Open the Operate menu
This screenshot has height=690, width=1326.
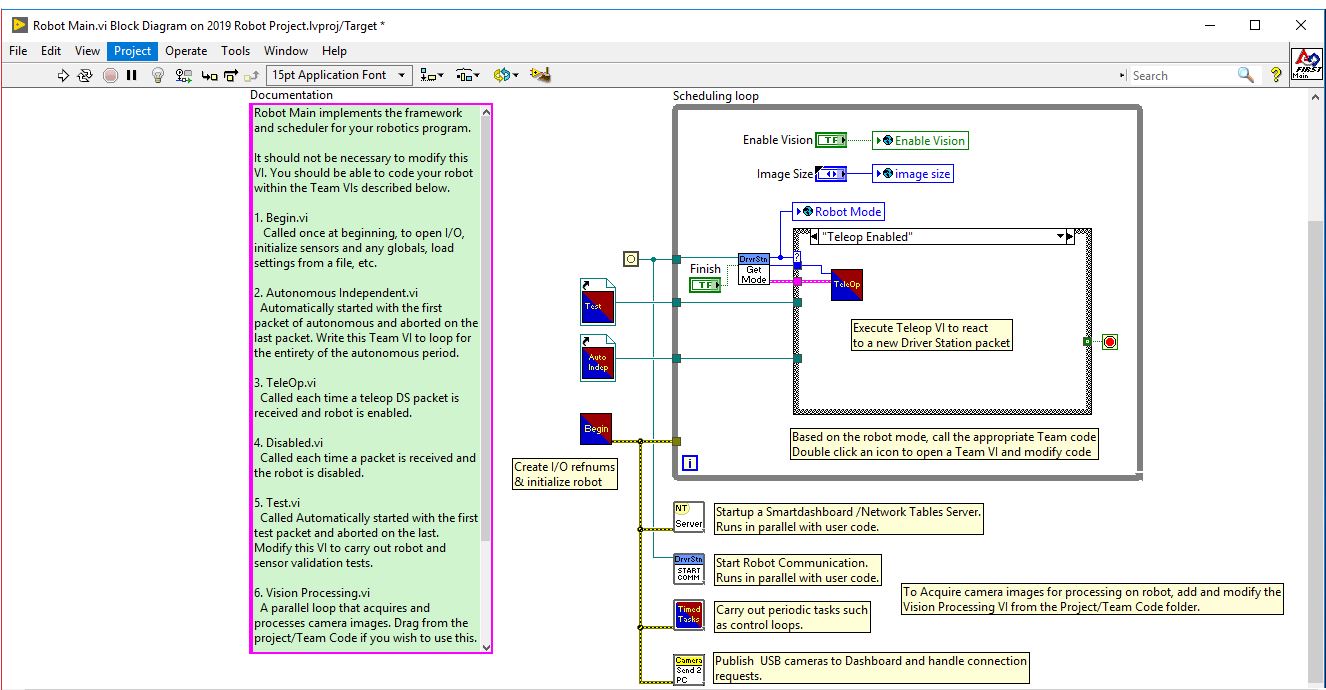click(x=186, y=50)
